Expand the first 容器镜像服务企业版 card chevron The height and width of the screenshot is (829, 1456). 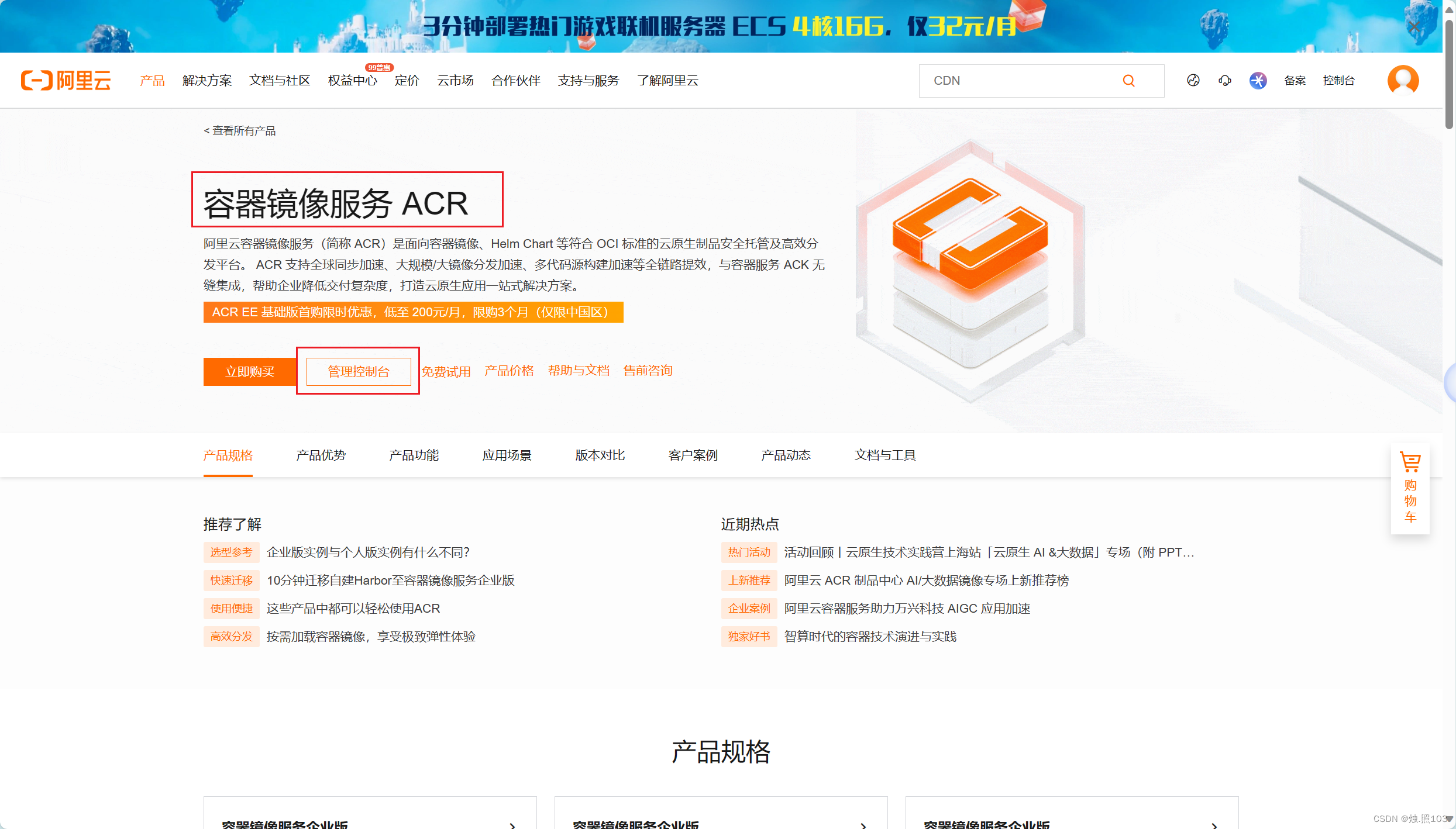click(x=512, y=824)
